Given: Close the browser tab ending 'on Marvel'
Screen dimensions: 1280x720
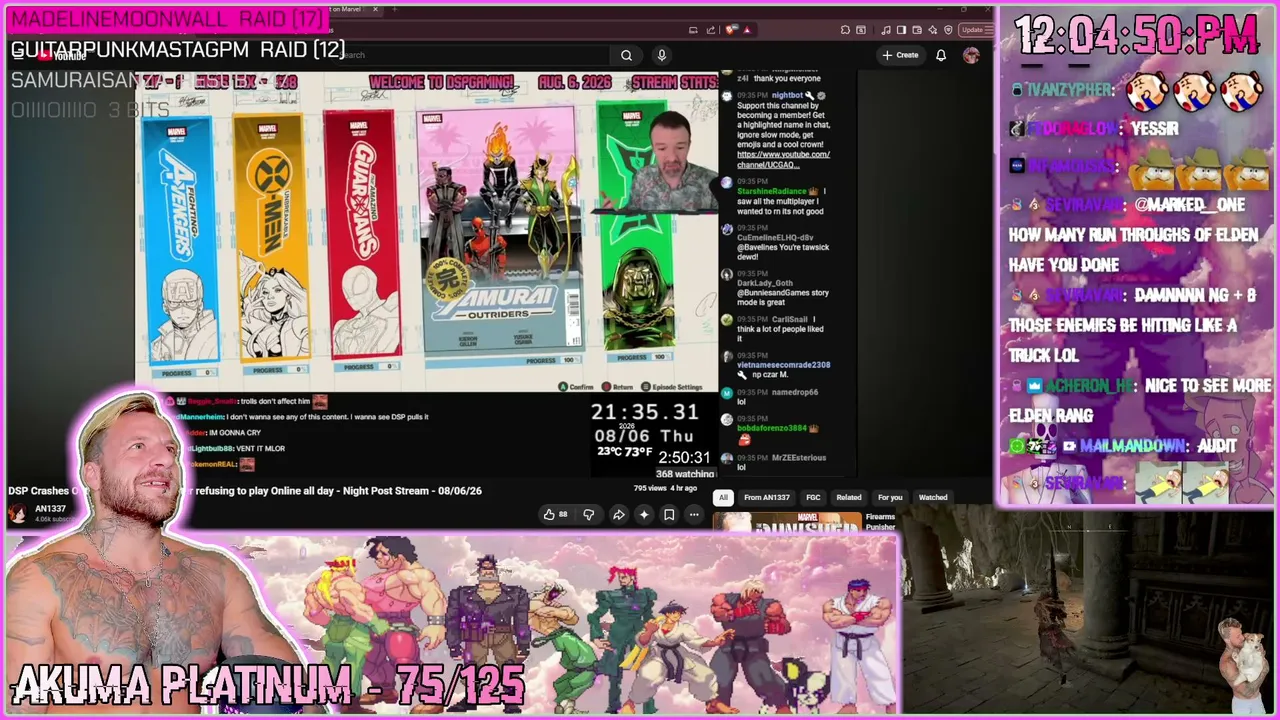Looking at the screenshot, I should pos(375,9).
